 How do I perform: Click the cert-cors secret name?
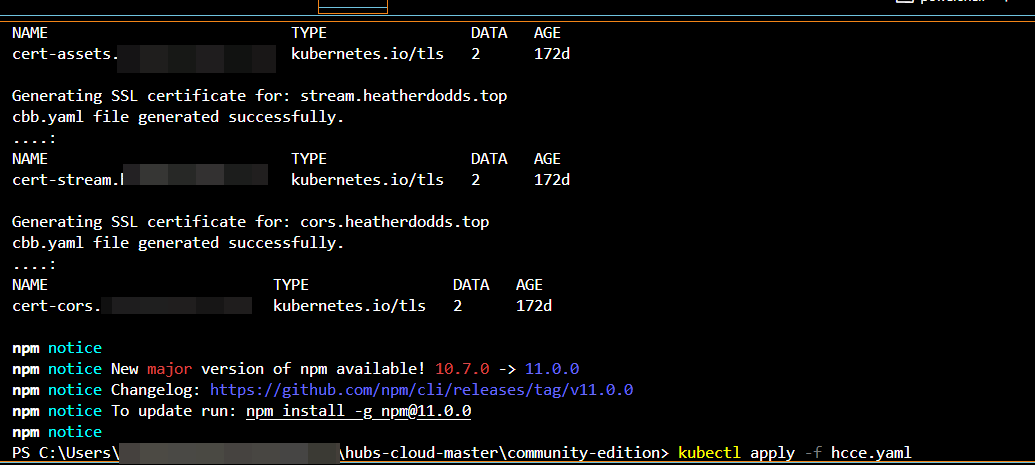[x=57, y=305]
